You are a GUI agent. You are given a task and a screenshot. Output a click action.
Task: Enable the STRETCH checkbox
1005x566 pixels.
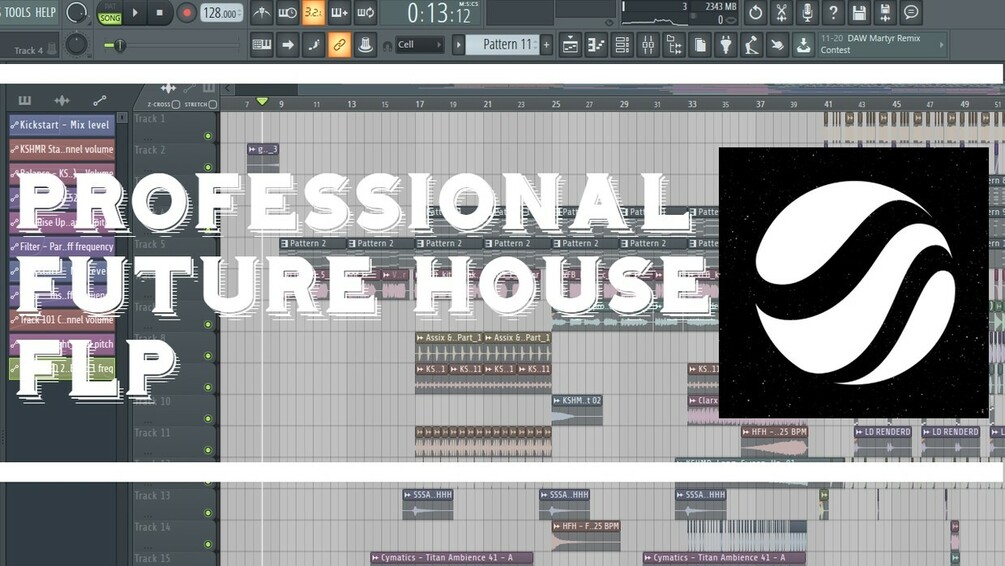tap(213, 104)
